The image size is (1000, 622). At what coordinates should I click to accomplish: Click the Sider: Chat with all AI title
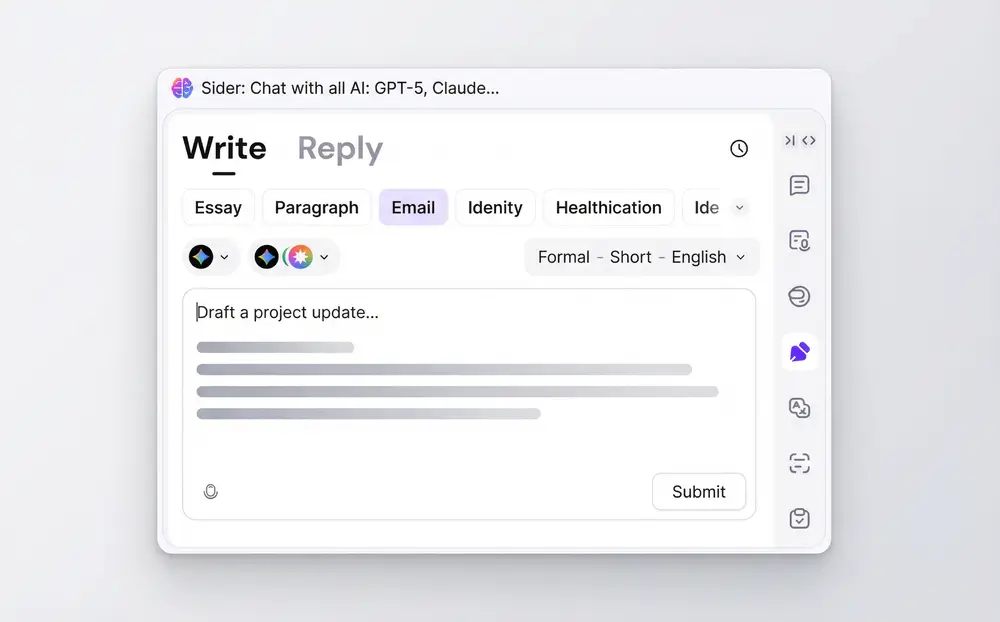[x=350, y=88]
